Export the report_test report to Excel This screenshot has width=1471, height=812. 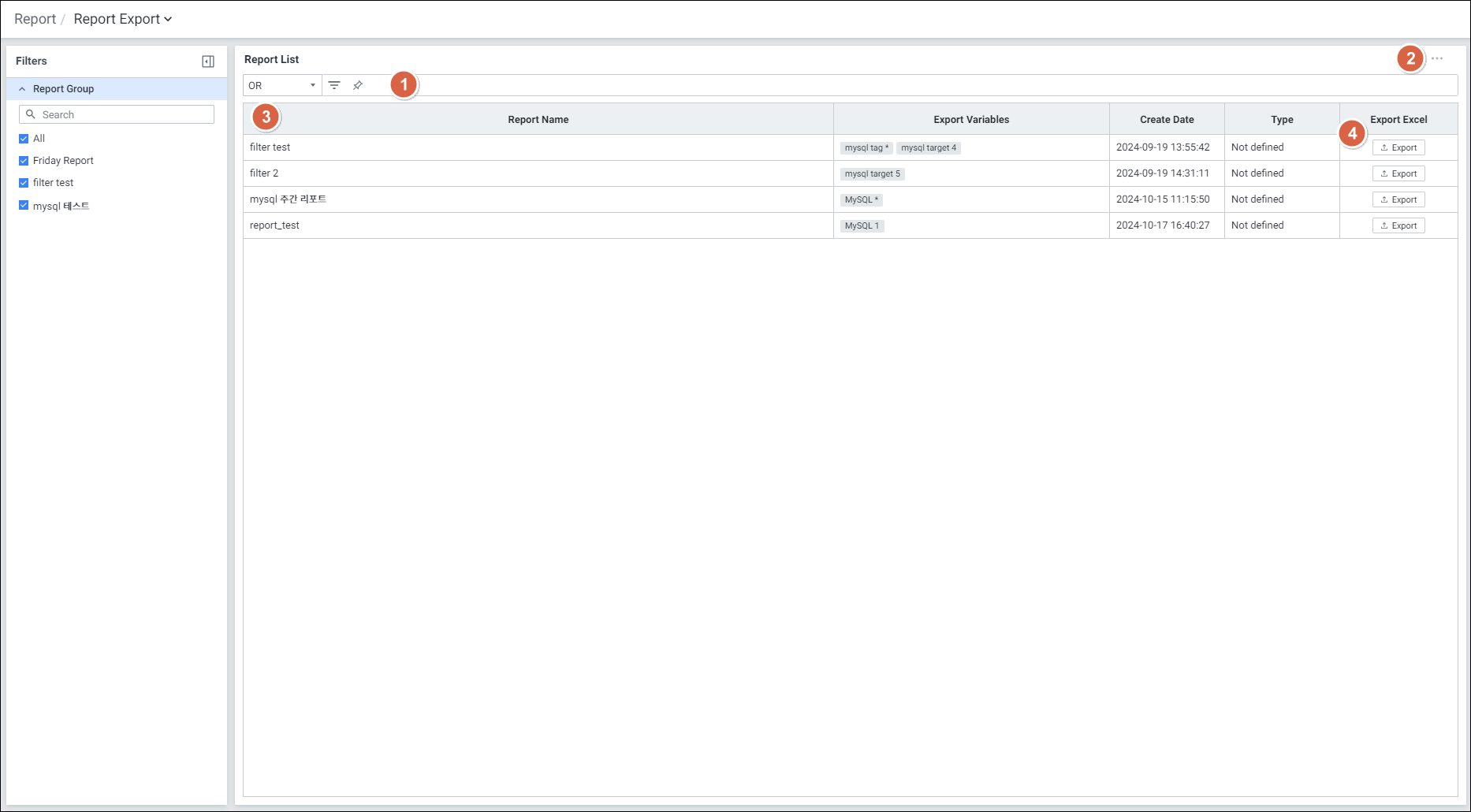click(1398, 225)
